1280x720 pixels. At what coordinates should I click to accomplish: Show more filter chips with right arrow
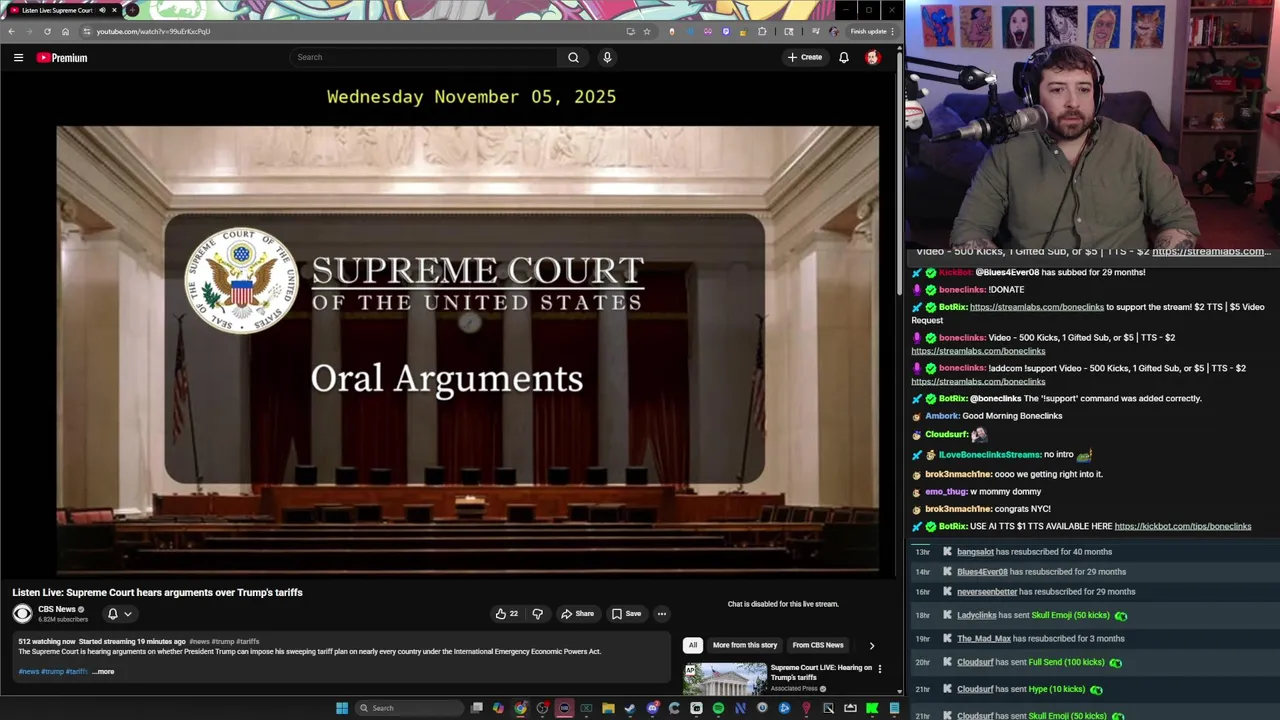coord(871,645)
